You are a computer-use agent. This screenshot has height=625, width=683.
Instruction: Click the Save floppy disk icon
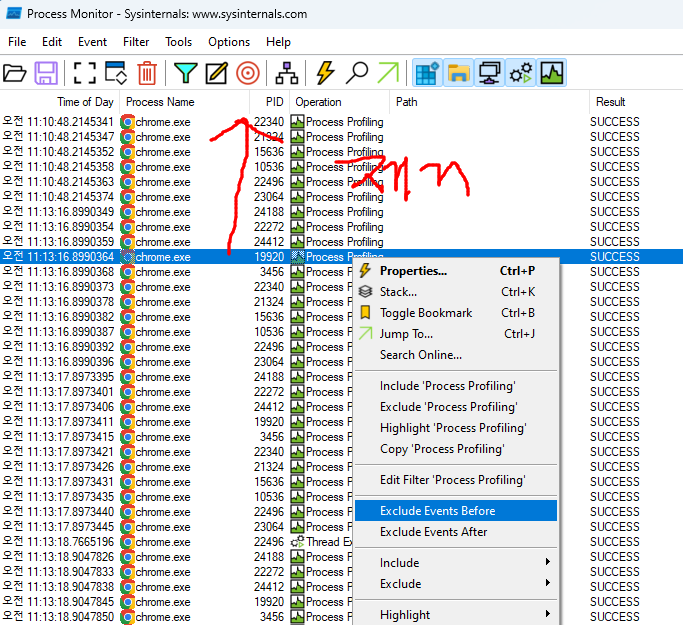tap(46, 73)
